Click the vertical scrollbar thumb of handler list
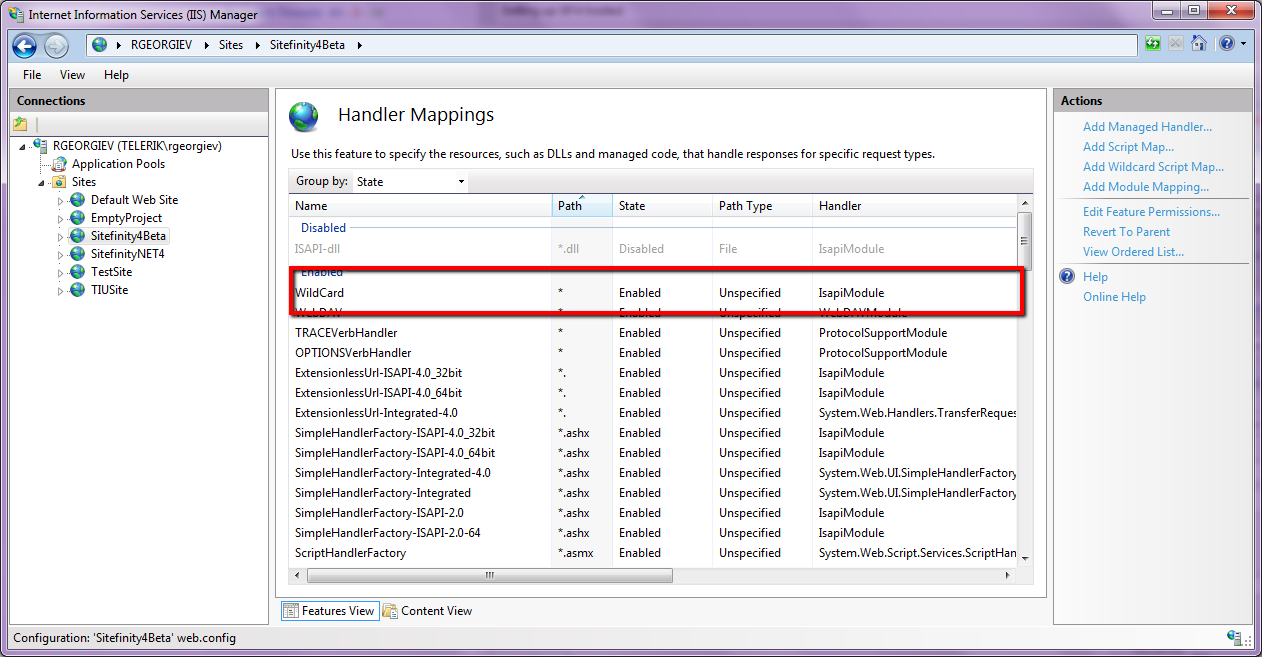 [x=1024, y=241]
